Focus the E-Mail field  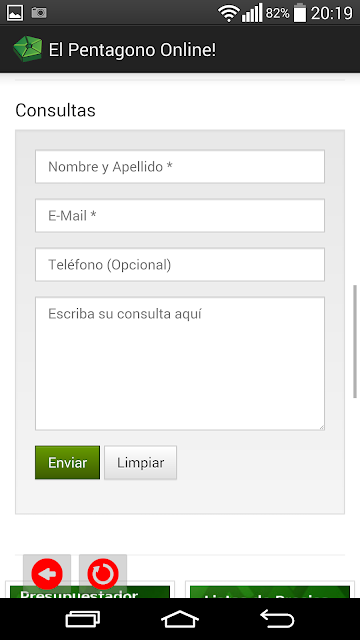[180, 216]
